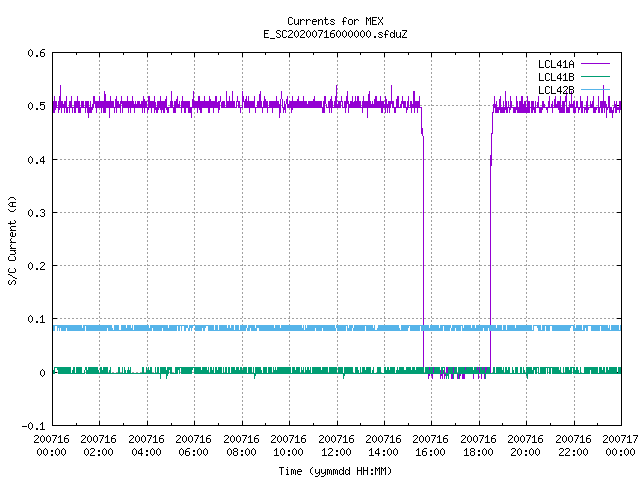Click the LCL41B legend label
This screenshot has height=480, width=640.
(x=556, y=77)
